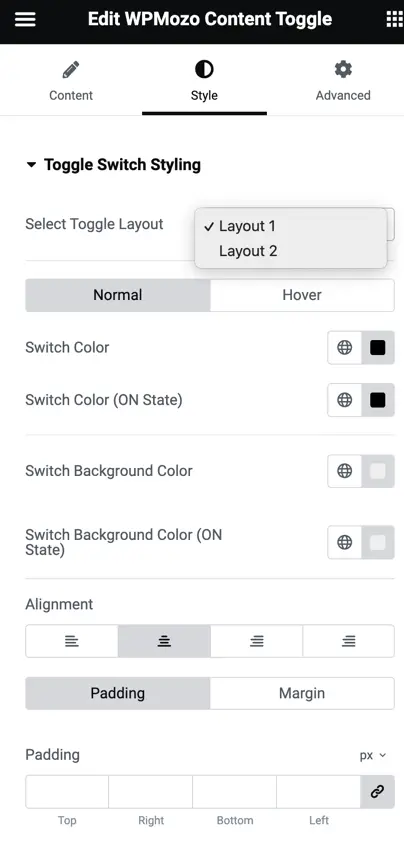Toggle the padding link values icon
404x844 pixels.
click(377, 792)
